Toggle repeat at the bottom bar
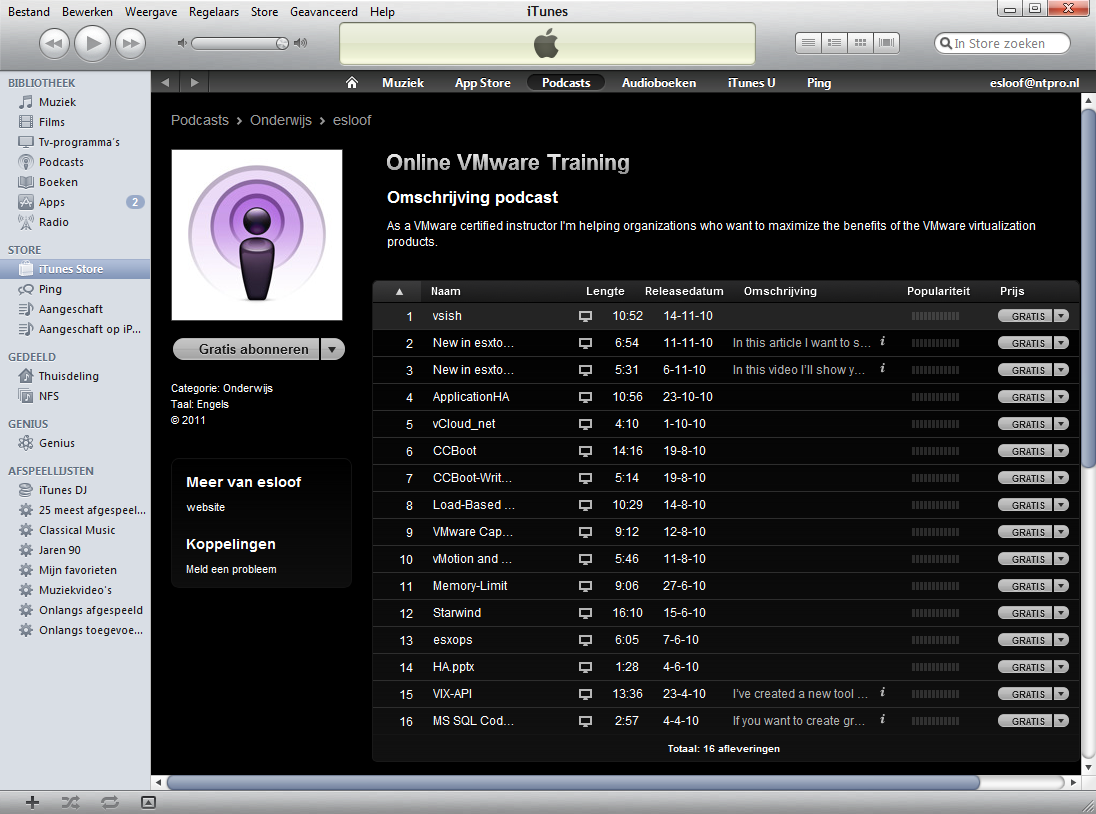The image size is (1096, 814). click(x=110, y=803)
